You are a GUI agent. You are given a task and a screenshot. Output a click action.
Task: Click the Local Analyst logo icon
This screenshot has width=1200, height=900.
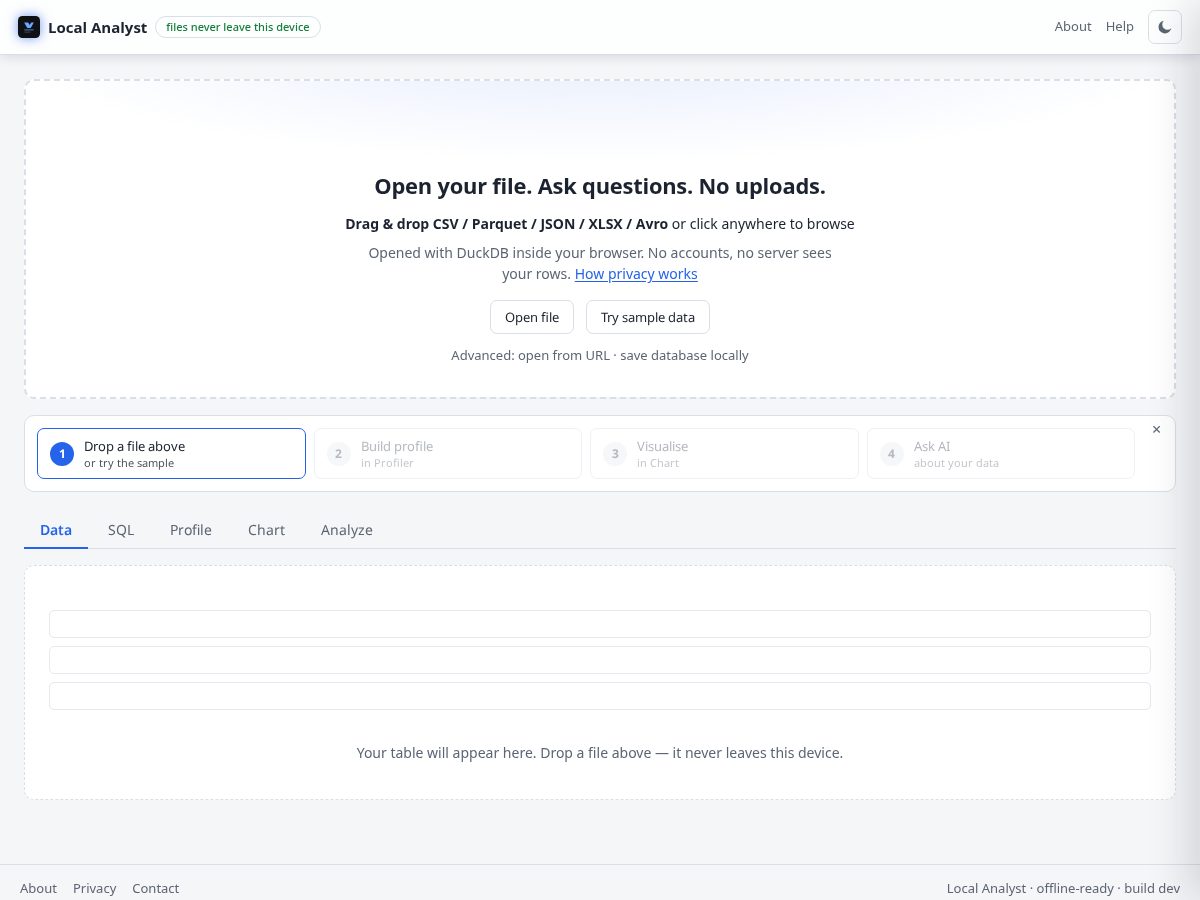[29, 27]
